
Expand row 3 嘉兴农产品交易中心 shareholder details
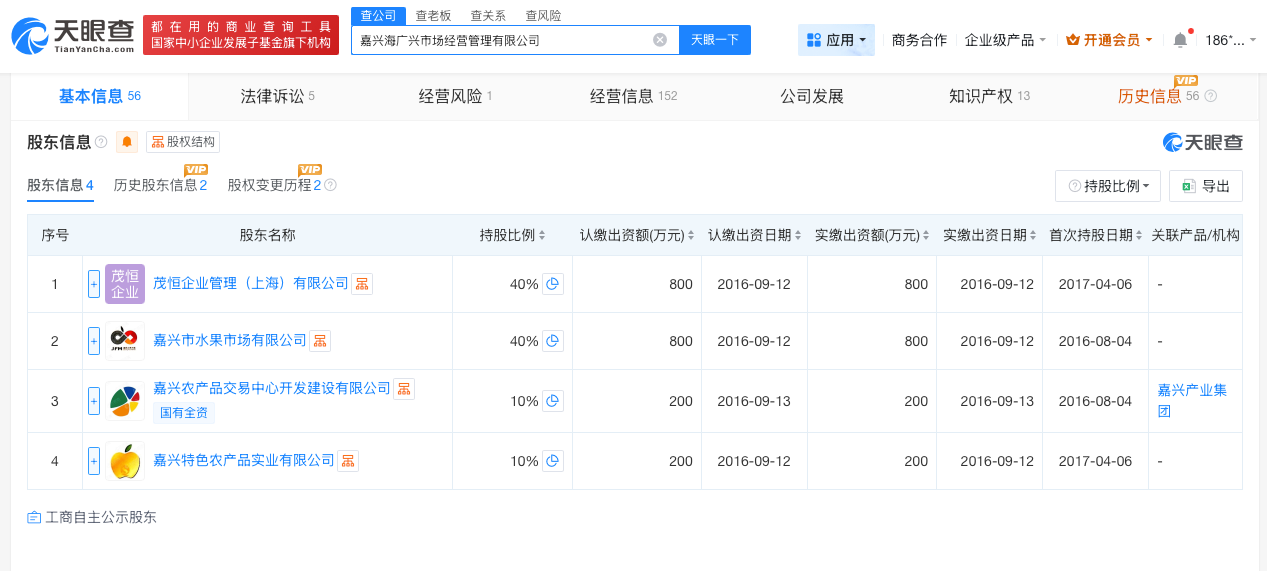(x=94, y=401)
